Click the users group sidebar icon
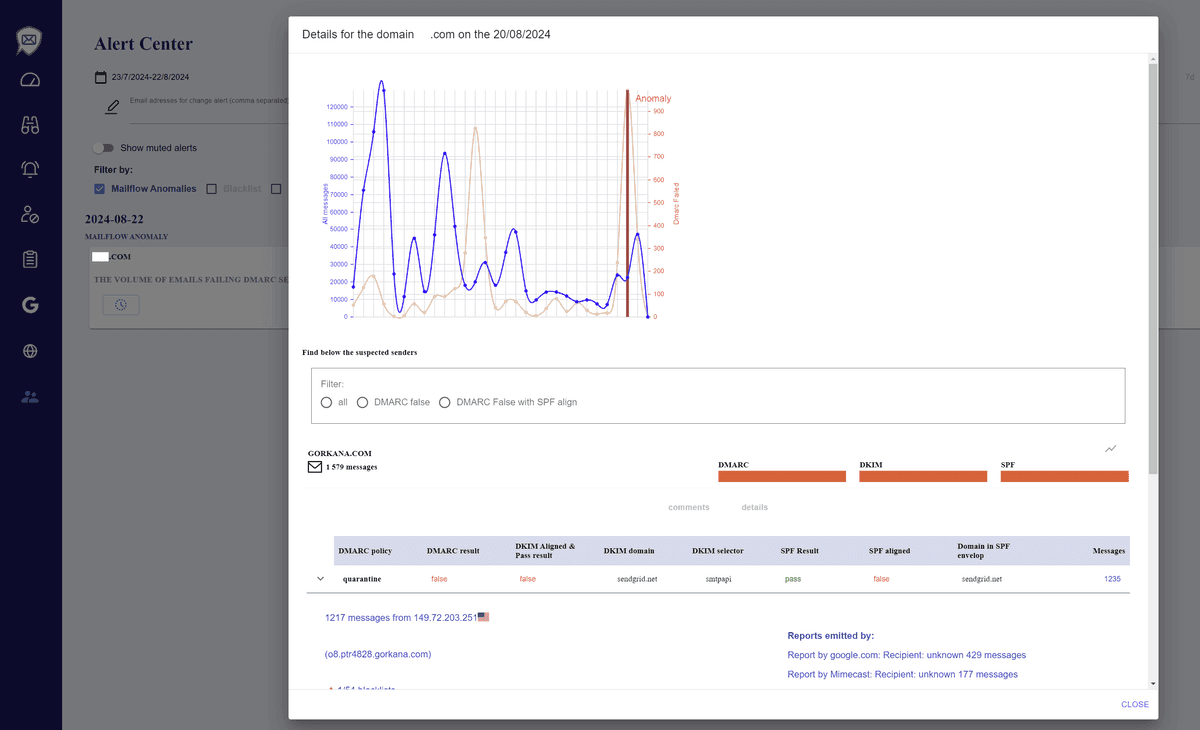The width and height of the screenshot is (1200, 730). (30, 397)
